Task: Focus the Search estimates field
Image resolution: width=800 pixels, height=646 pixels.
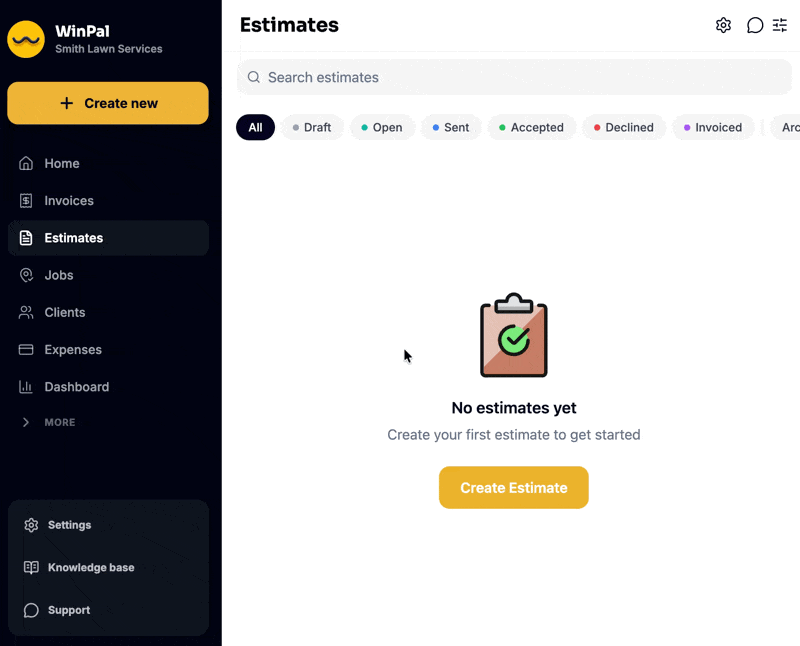Action: tap(514, 77)
